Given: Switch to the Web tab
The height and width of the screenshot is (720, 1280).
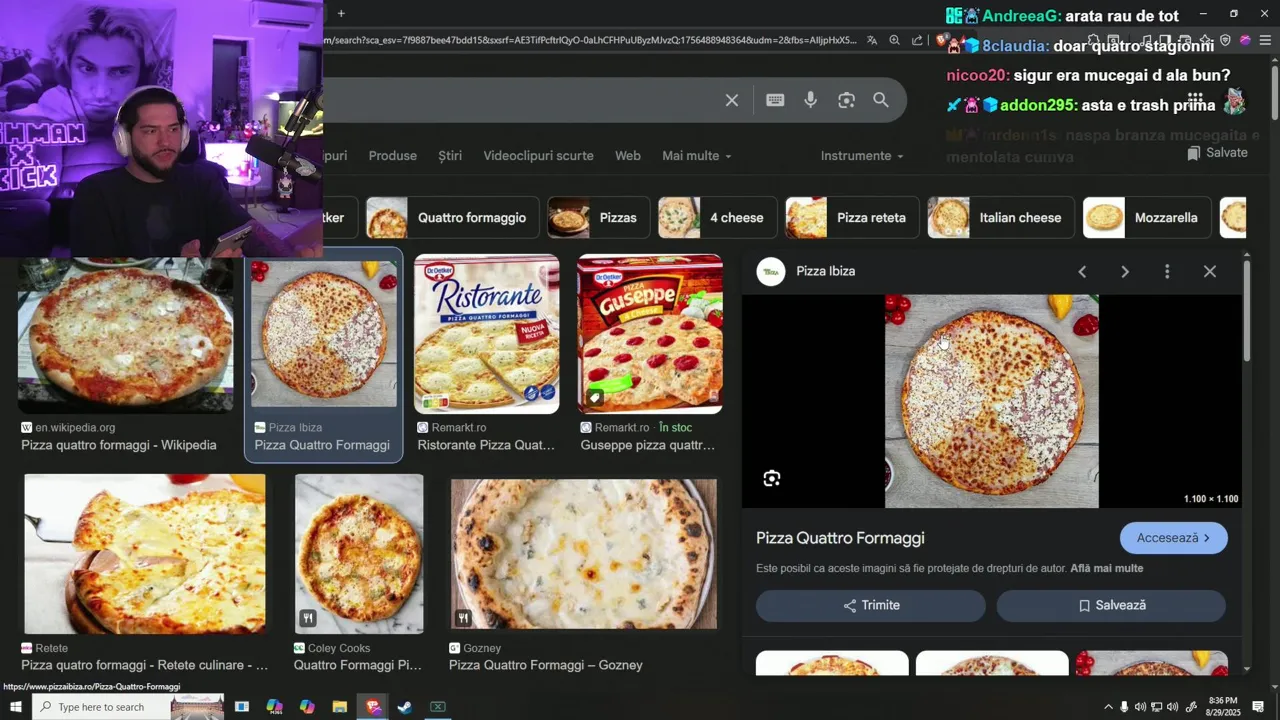Looking at the screenshot, I should [x=628, y=156].
